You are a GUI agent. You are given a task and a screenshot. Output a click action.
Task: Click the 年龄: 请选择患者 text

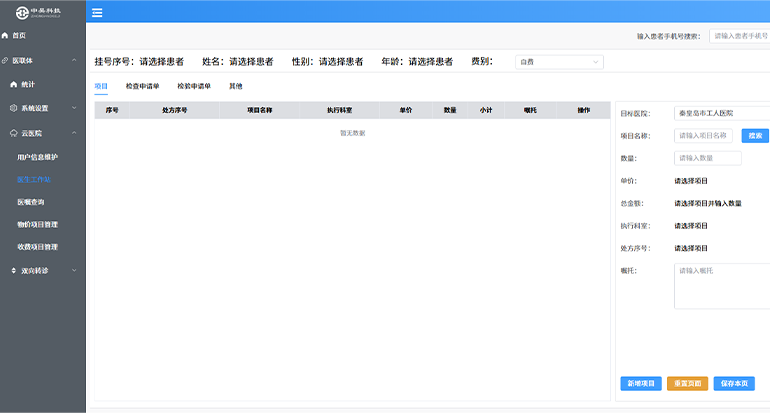point(417,62)
